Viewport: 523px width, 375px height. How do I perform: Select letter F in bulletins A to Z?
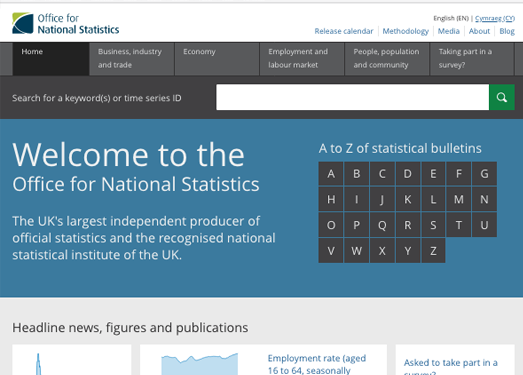pyautogui.click(x=459, y=174)
